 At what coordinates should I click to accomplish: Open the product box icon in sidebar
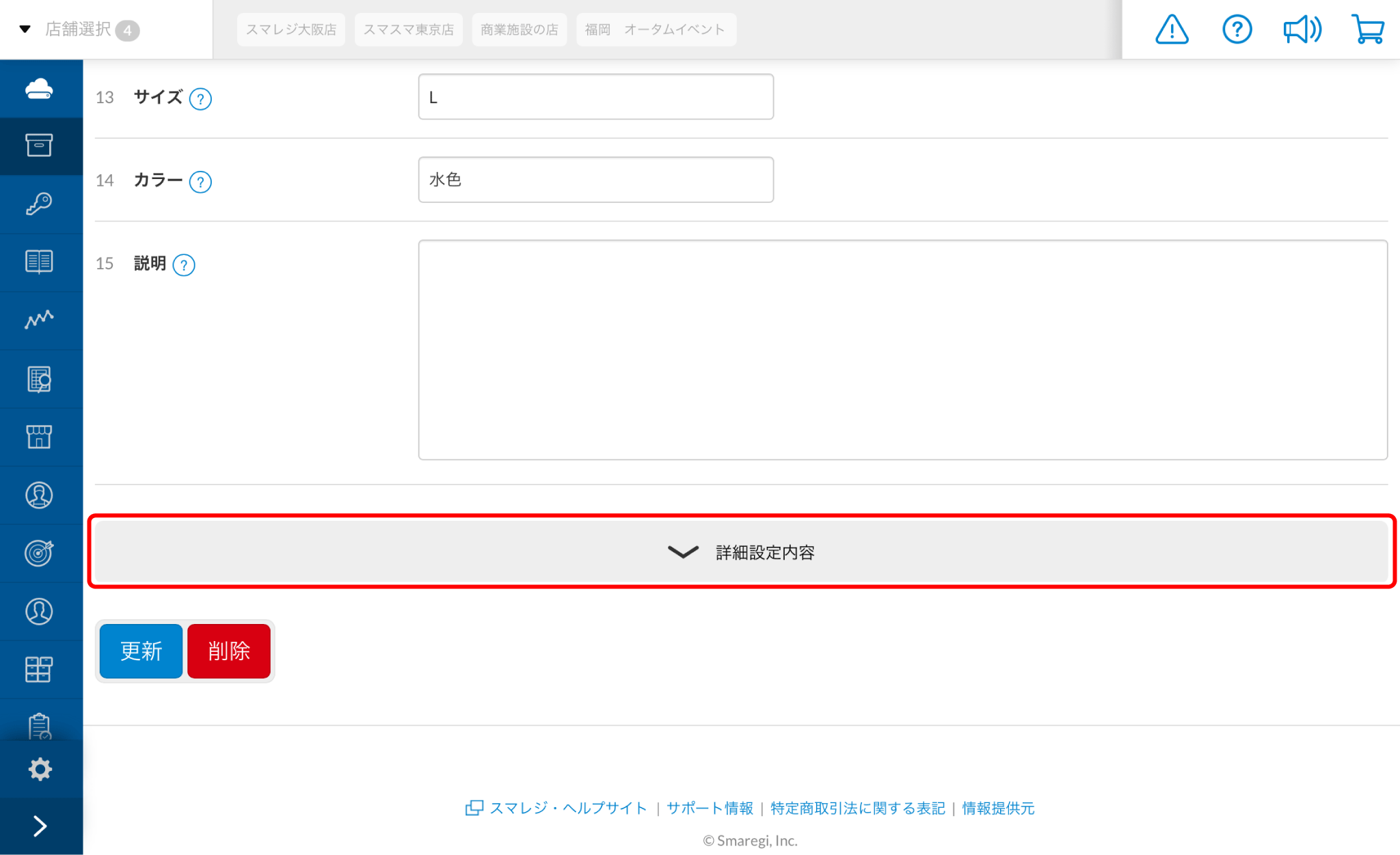click(40, 146)
